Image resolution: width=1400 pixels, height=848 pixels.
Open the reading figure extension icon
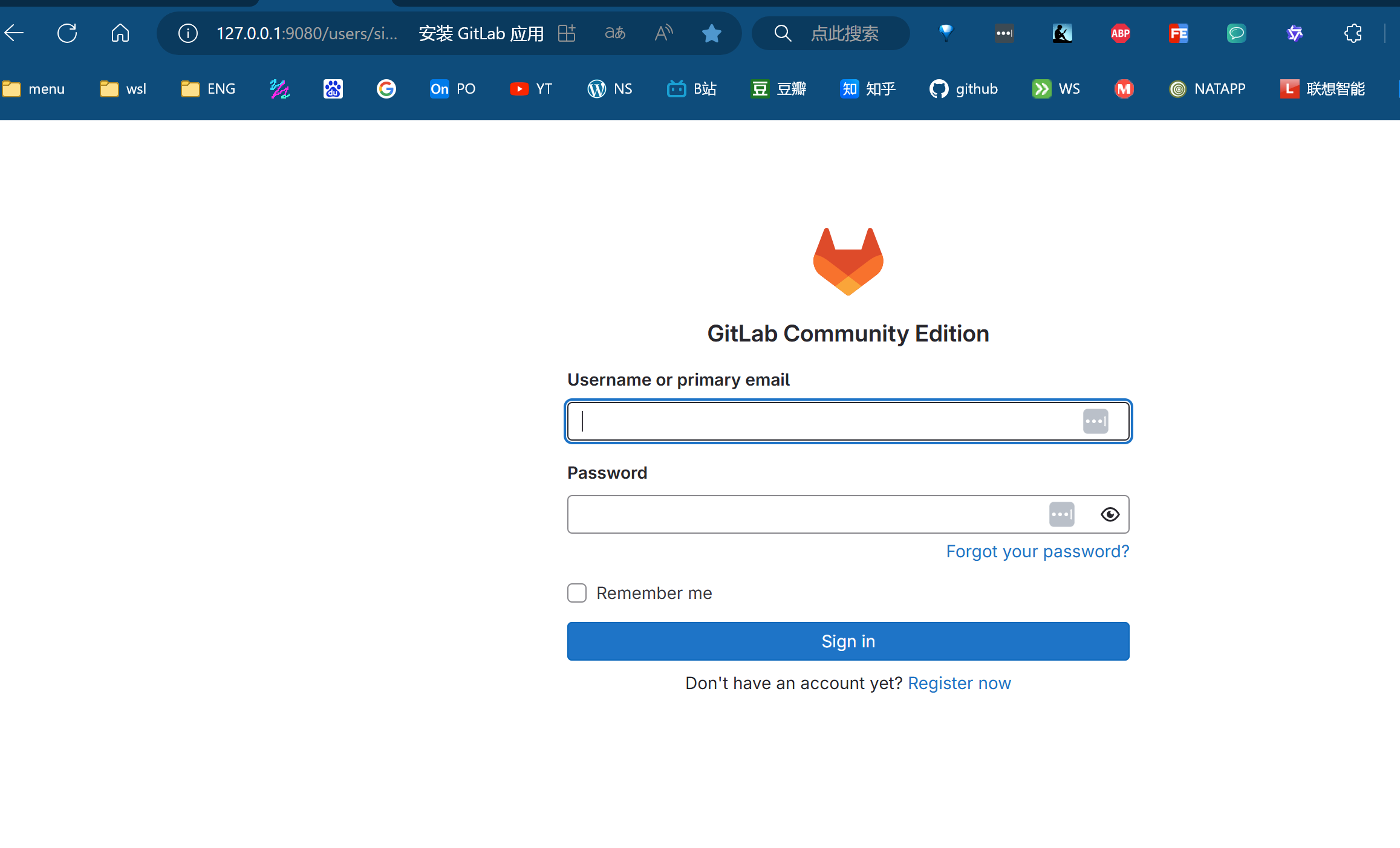(x=1062, y=33)
